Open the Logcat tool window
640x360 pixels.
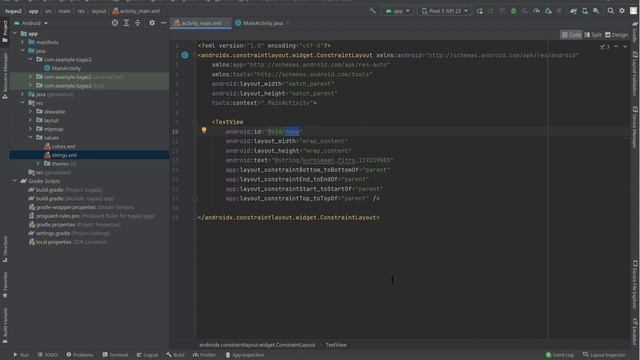tap(147, 355)
